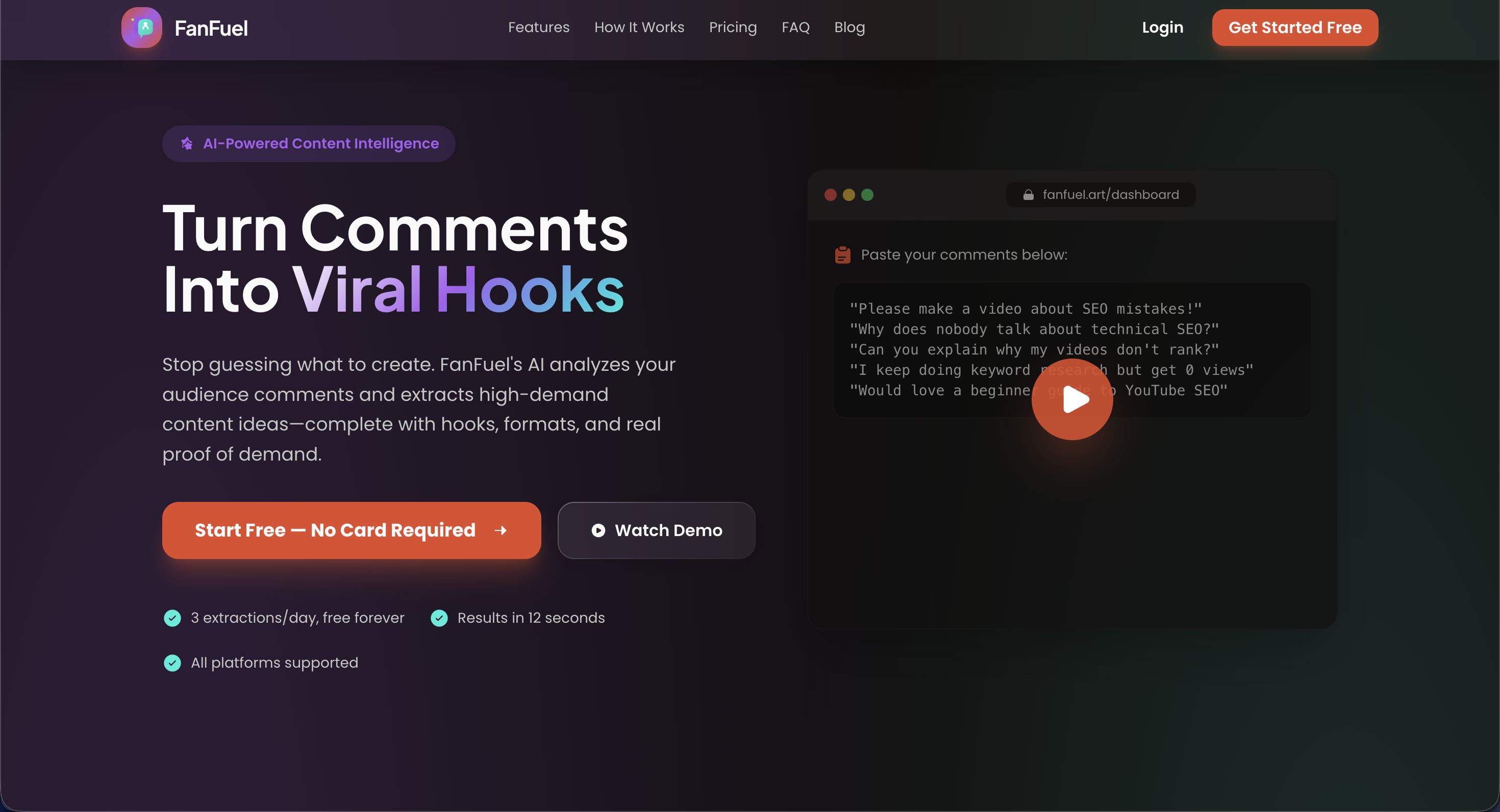Screen dimensions: 1500x812
Task: Navigate to the FAQ link
Action: (795, 28)
